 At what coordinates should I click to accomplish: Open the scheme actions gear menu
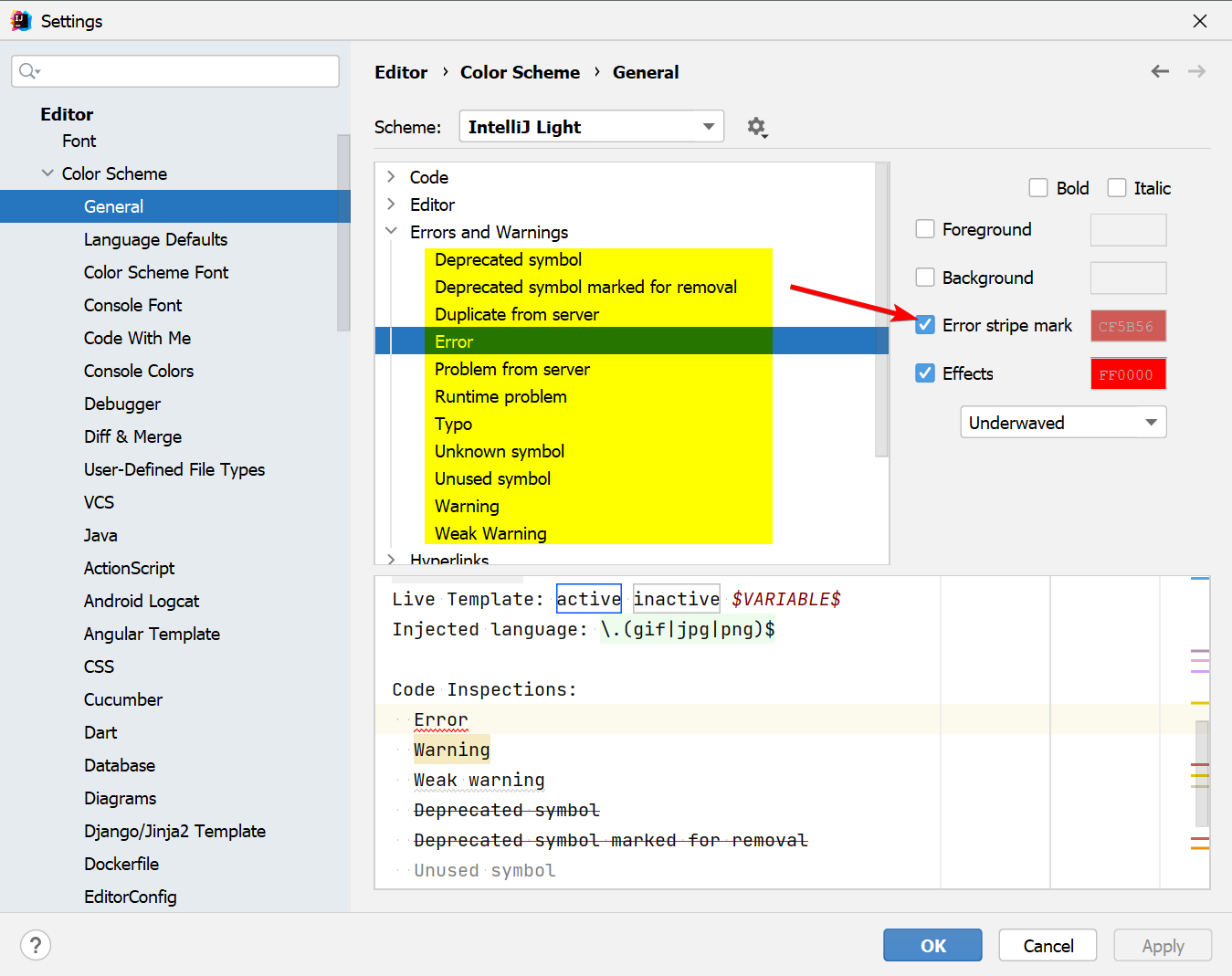[x=757, y=127]
